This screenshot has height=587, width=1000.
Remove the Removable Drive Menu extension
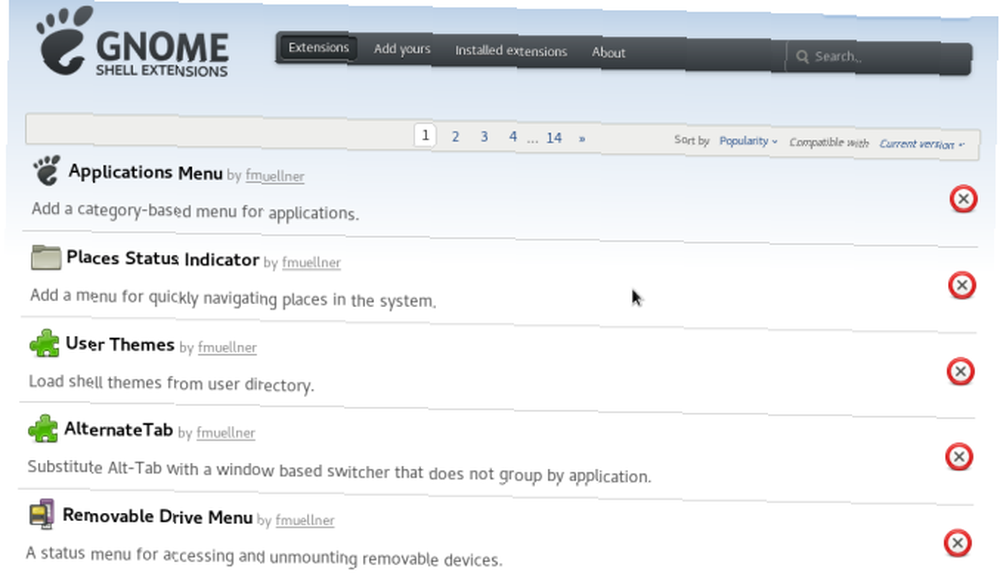pos(957,543)
